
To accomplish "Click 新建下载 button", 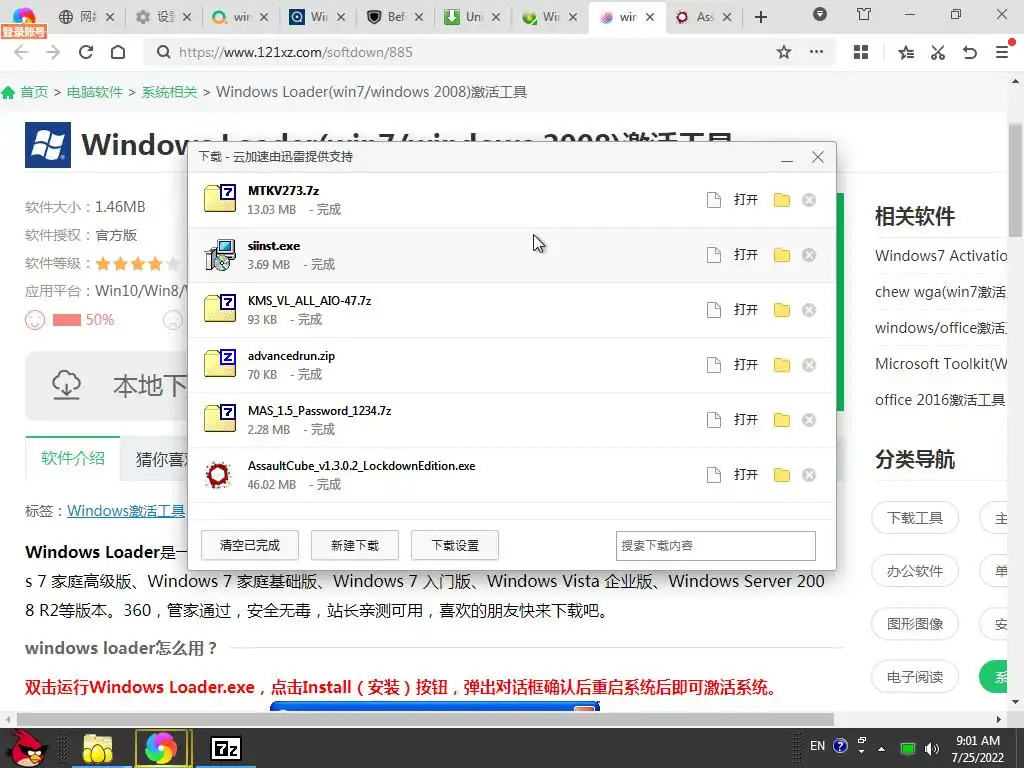I will click(x=355, y=545).
